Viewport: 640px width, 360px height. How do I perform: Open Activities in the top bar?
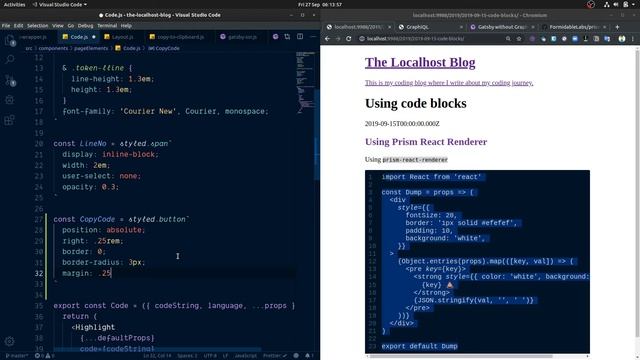(x=14, y=4)
